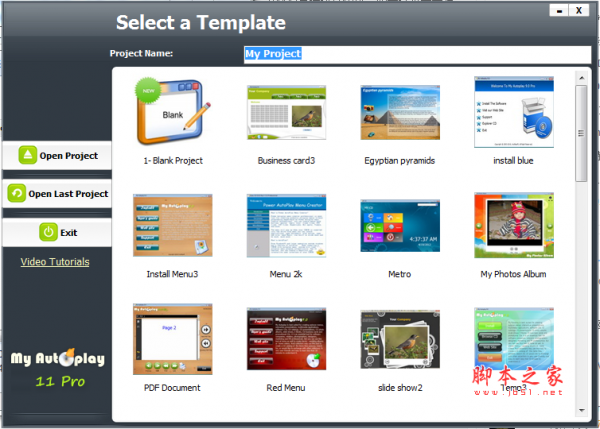Click the 'install blue' label text
Viewport: 600px width, 429px height.
click(x=513, y=161)
